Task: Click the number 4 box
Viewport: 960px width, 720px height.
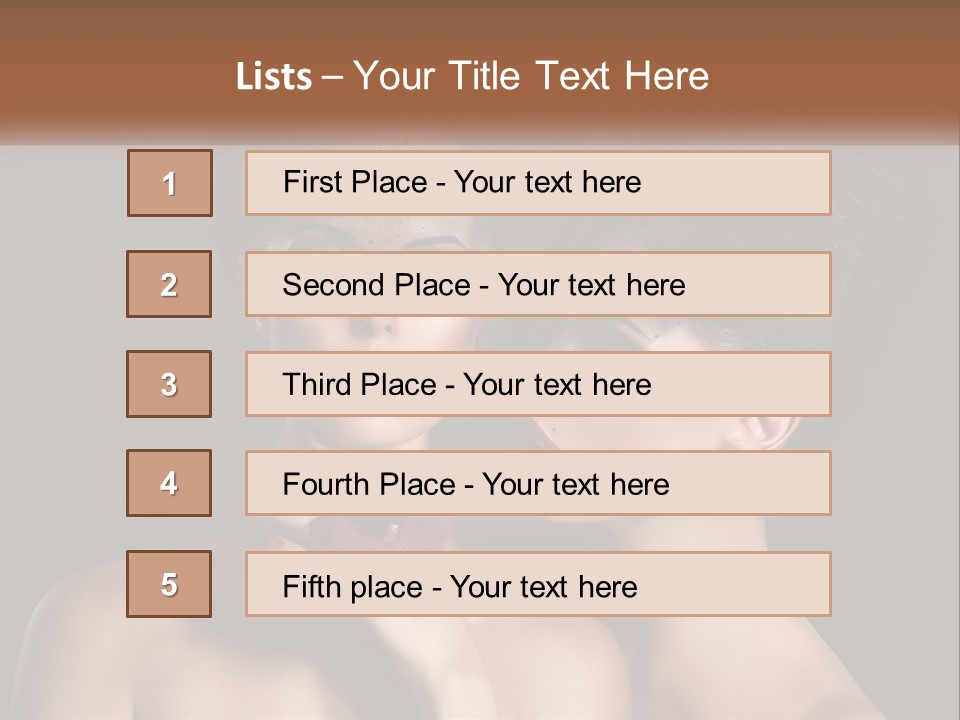Action: [x=169, y=483]
